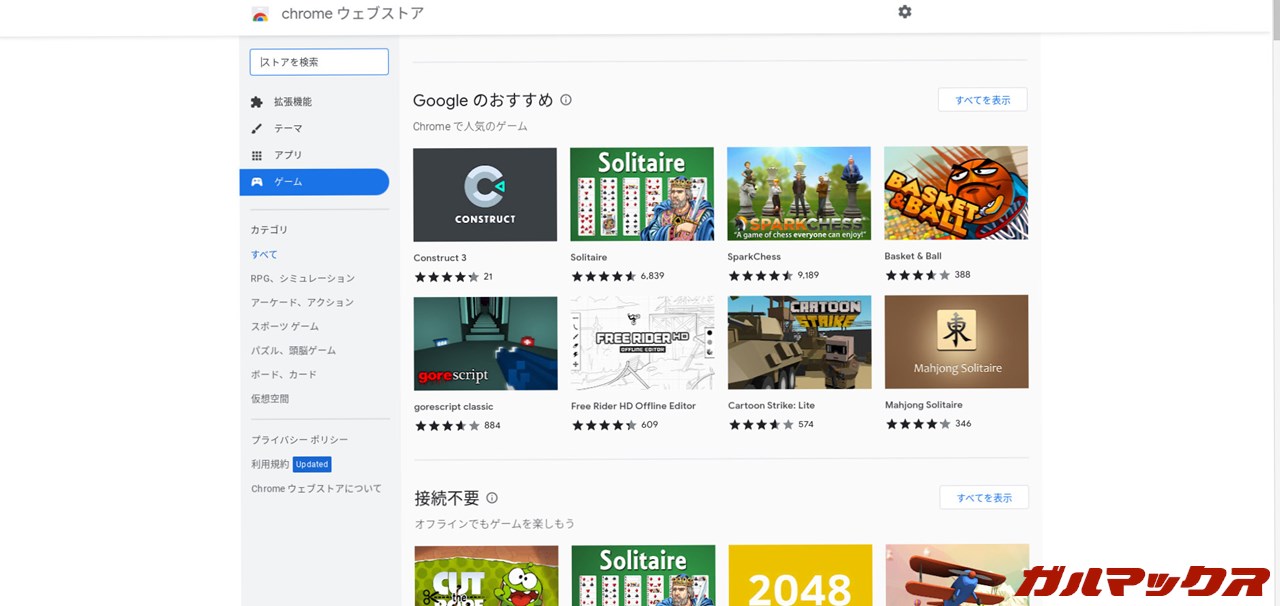Open the Chrome ウェブストアについて link
Viewport: 1280px width, 606px height.
point(315,489)
